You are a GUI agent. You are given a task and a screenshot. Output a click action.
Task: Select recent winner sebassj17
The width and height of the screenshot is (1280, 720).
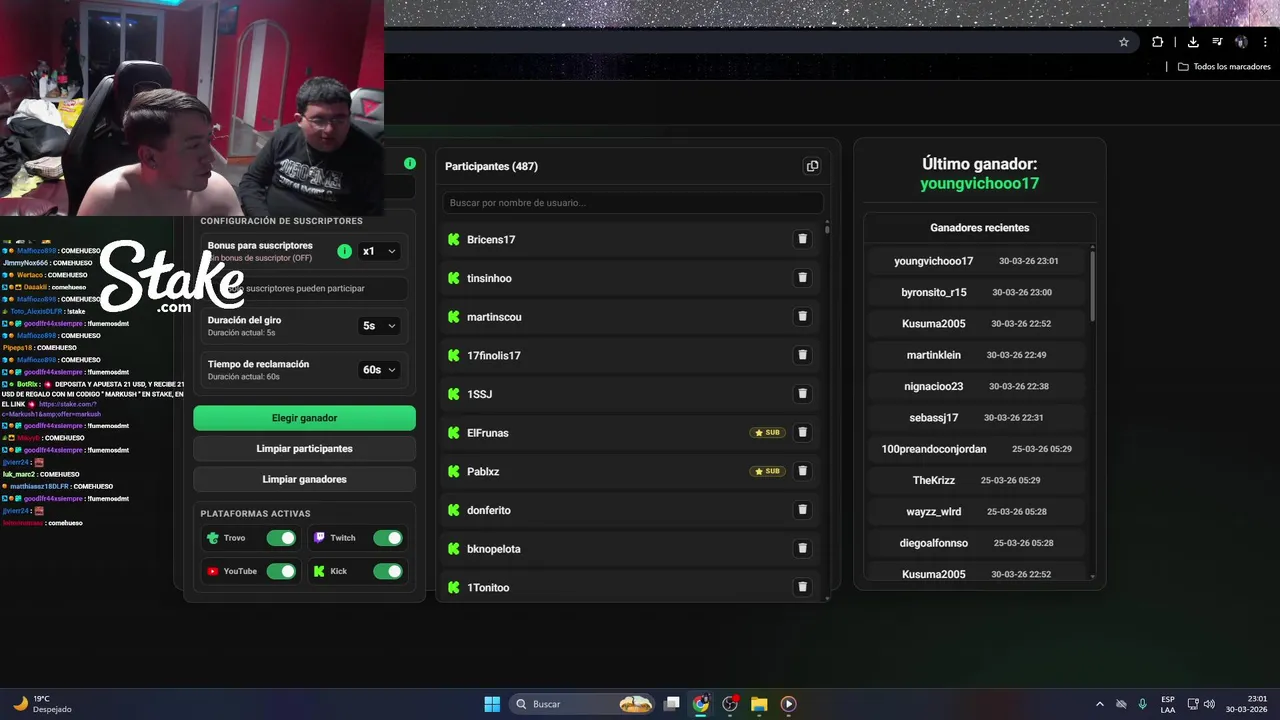[934, 418]
